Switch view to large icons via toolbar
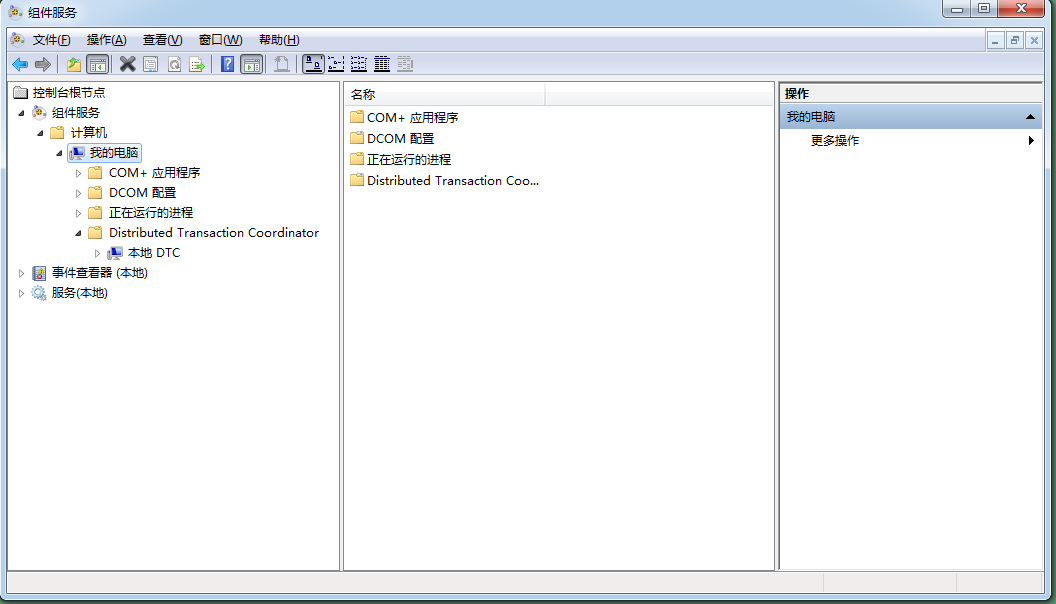Viewport: 1056px width, 604px height. click(313, 64)
